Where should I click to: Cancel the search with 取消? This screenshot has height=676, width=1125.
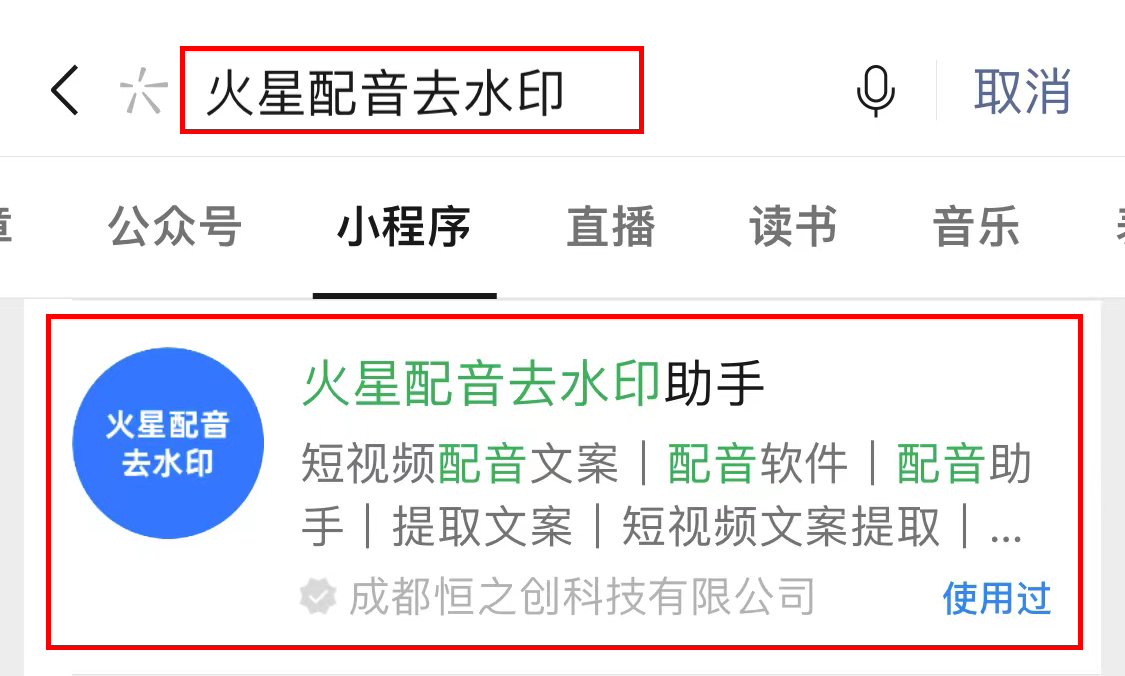pyautogui.click(x=1022, y=91)
